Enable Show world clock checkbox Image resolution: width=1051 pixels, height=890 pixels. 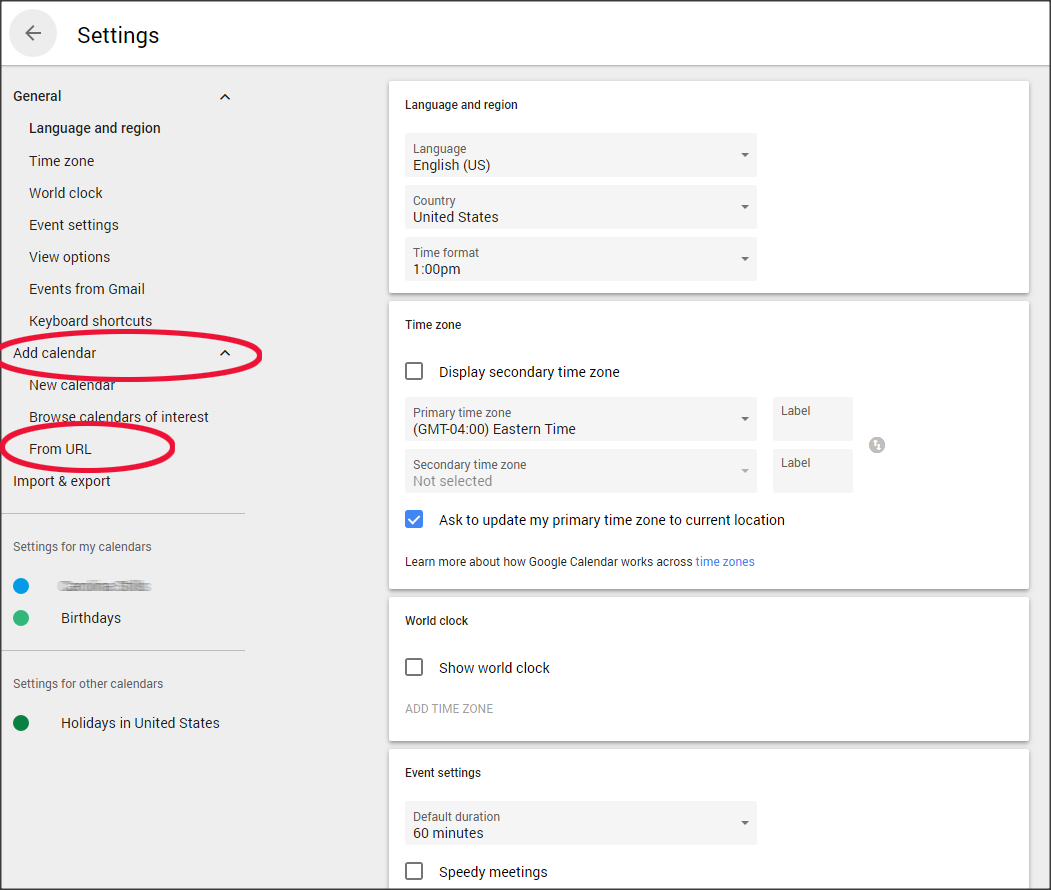pos(414,668)
